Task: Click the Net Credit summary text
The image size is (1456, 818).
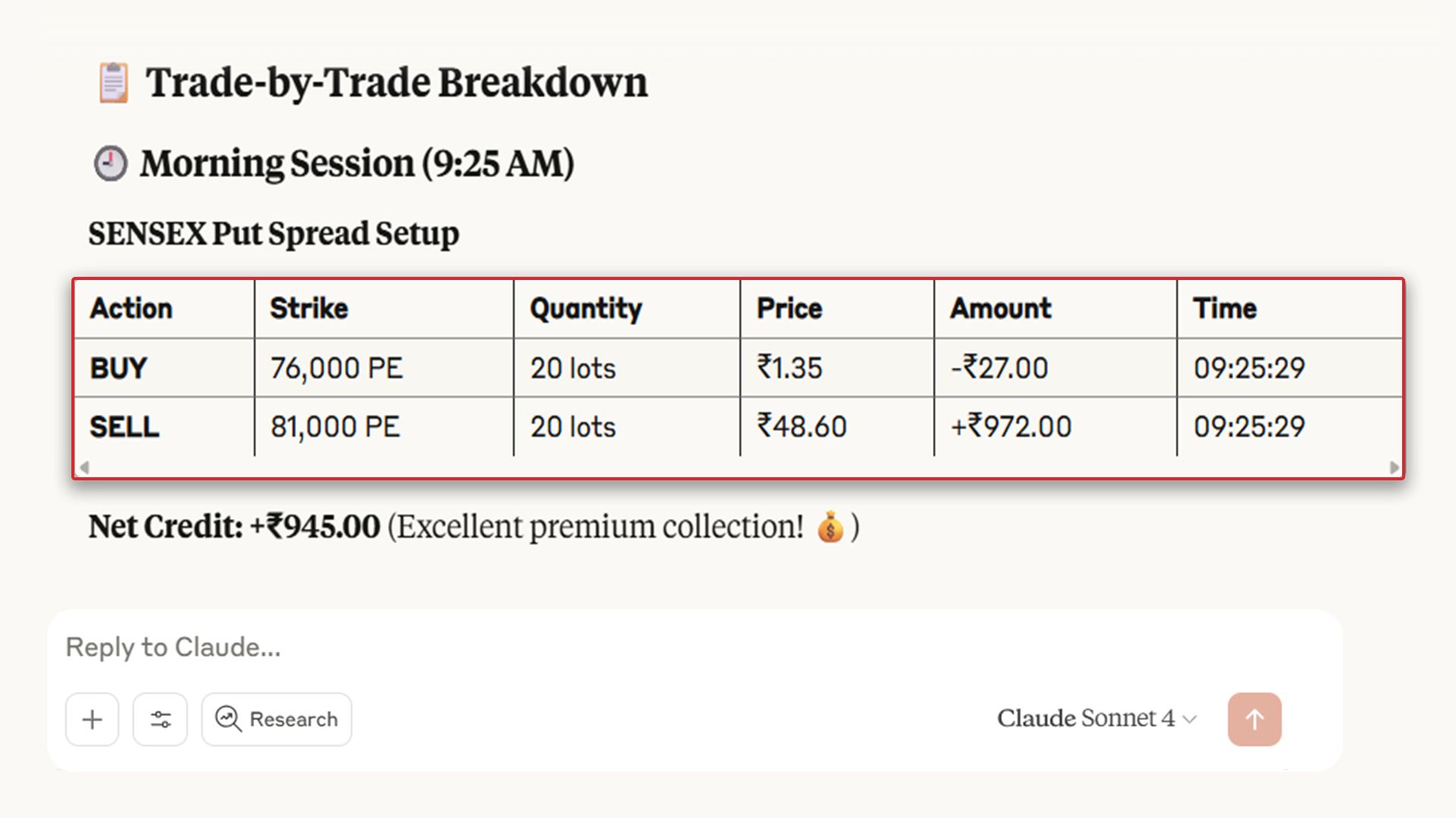Action: point(235,527)
